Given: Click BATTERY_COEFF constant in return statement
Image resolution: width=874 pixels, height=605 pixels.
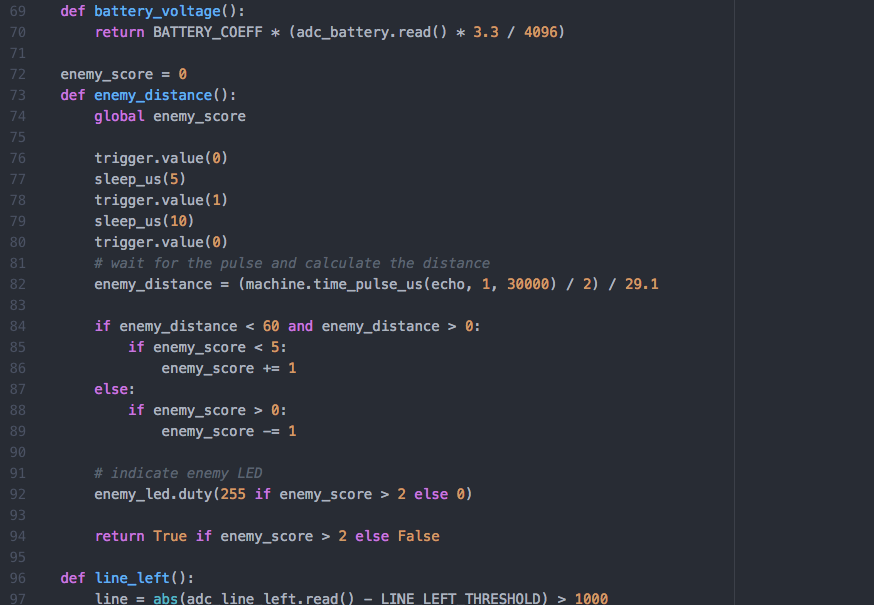Looking at the screenshot, I should point(207,32).
